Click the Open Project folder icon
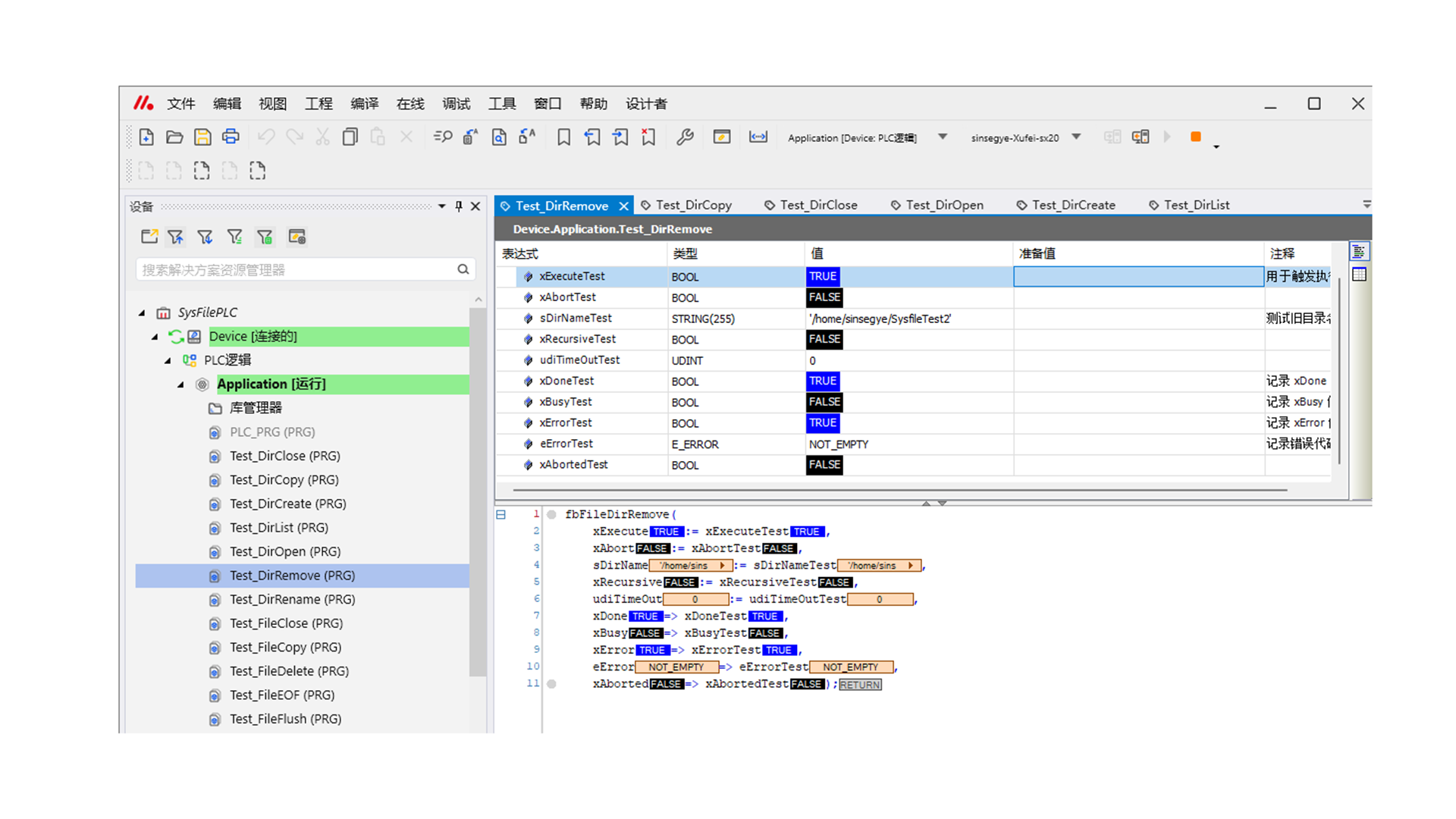Screen dimensions: 1456x819 pos(174,137)
